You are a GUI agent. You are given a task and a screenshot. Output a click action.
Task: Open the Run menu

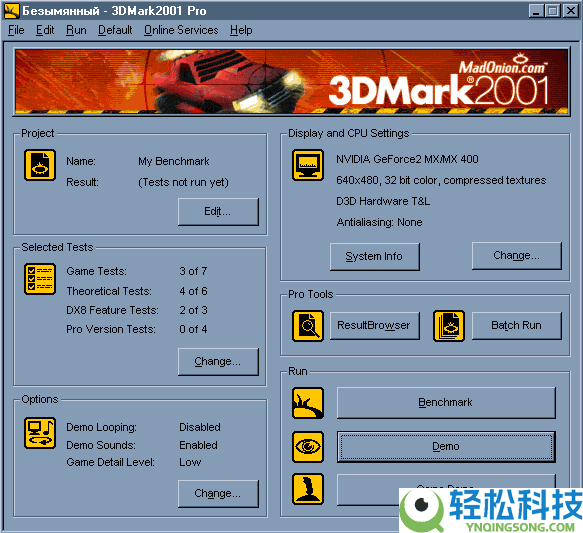point(76,30)
